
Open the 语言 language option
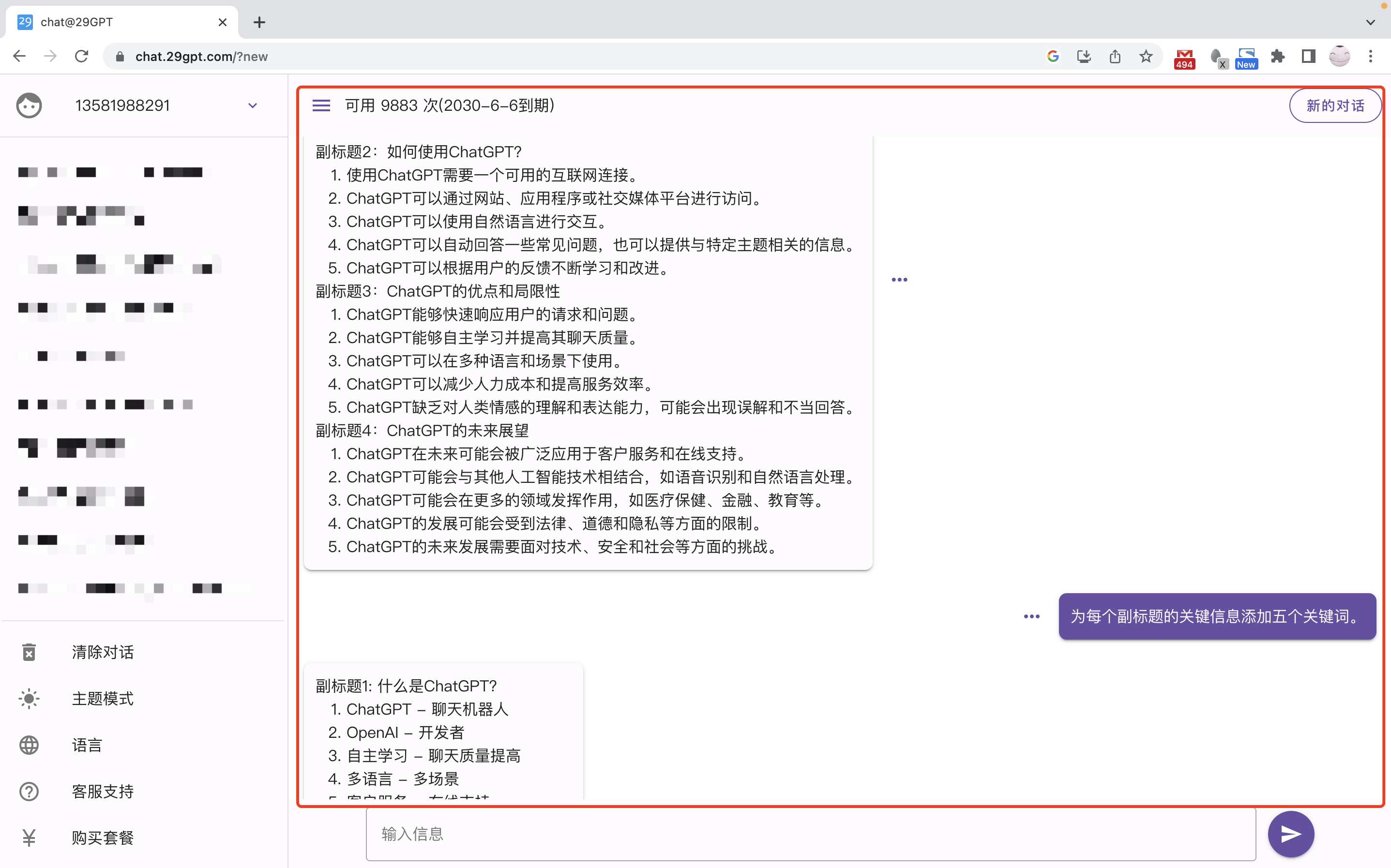click(87, 745)
